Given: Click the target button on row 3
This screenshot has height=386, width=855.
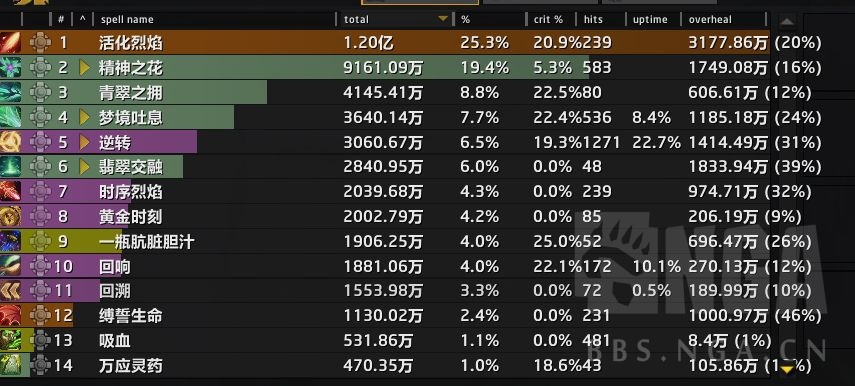Looking at the screenshot, I should [40, 92].
